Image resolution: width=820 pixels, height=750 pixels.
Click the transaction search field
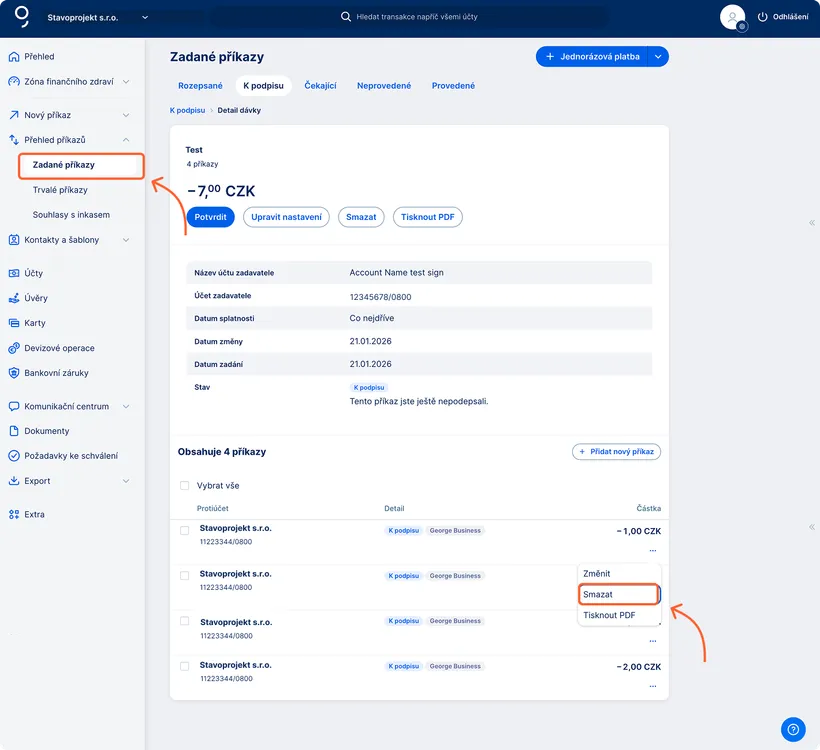coord(470,17)
